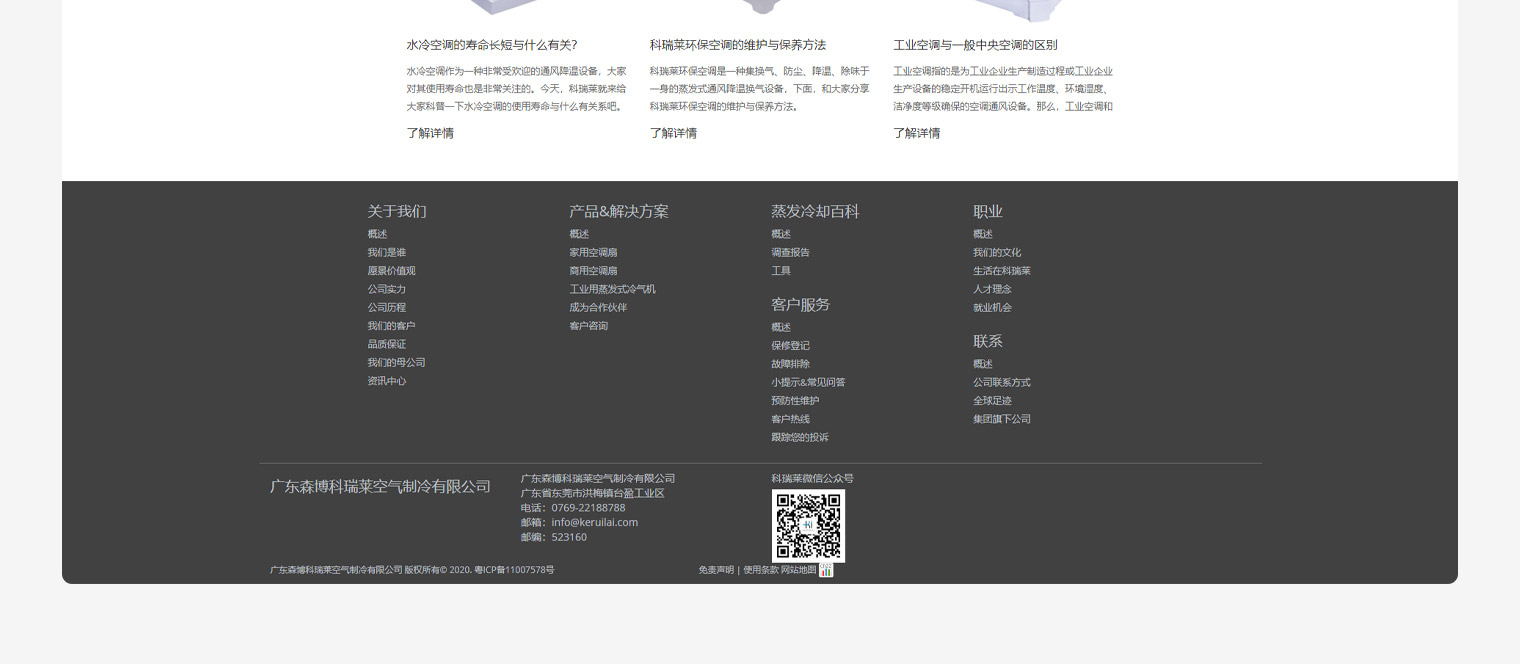Click the info@keruilai.com email address
This screenshot has width=1520, height=664.
[x=594, y=522]
